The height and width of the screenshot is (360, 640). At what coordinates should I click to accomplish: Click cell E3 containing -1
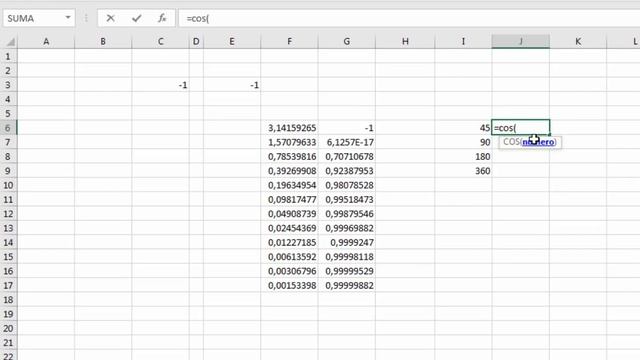(x=232, y=85)
